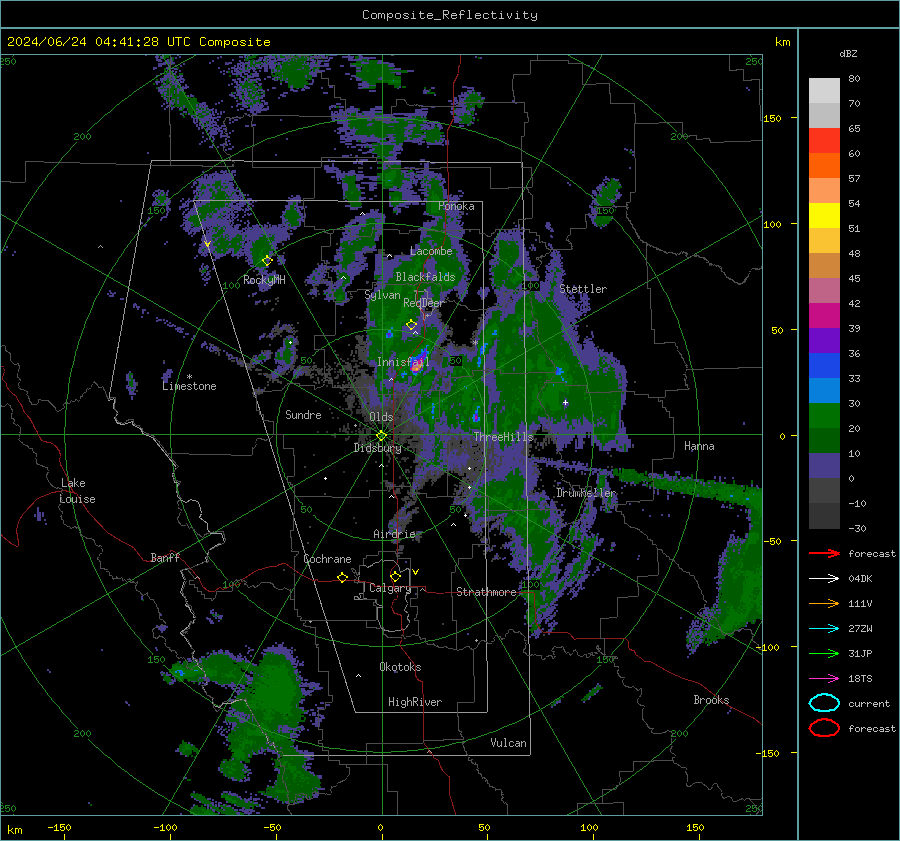Click the Ponoka city label
900x841 pixels.
pyautogui.click(x=456, y=206)
